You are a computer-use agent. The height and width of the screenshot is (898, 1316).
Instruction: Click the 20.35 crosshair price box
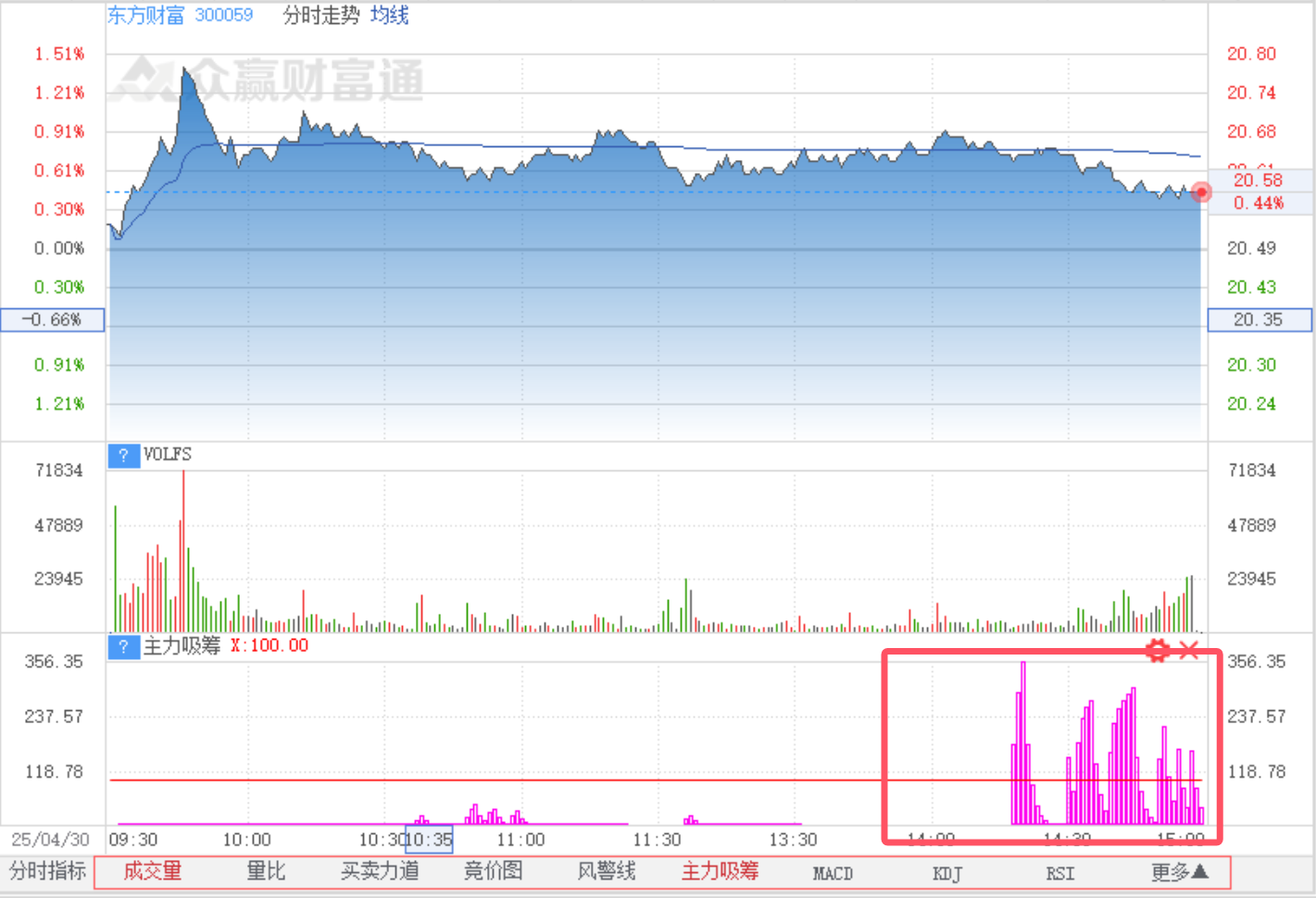[1260, 319]
